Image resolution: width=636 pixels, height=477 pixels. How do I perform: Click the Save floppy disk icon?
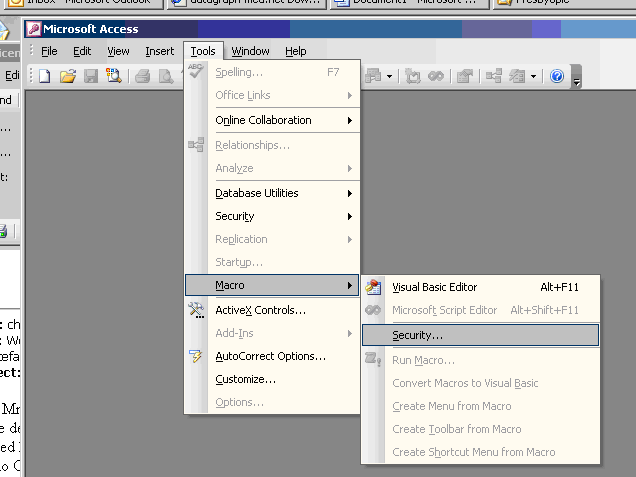[x=91, y=76]
